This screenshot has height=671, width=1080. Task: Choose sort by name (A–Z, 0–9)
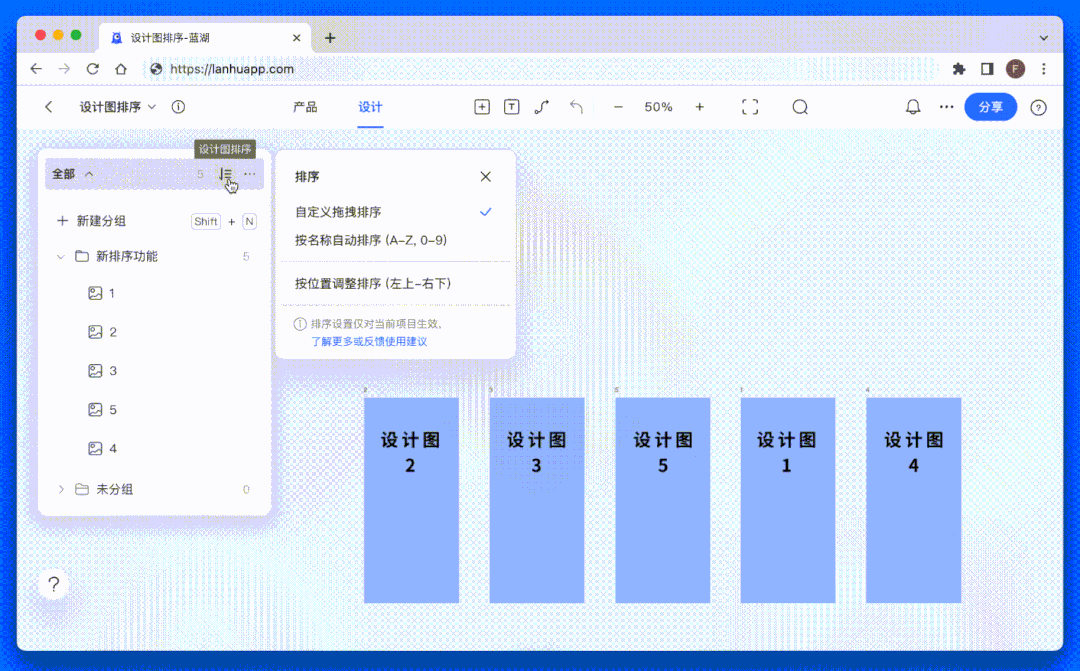tap(370, 240)
